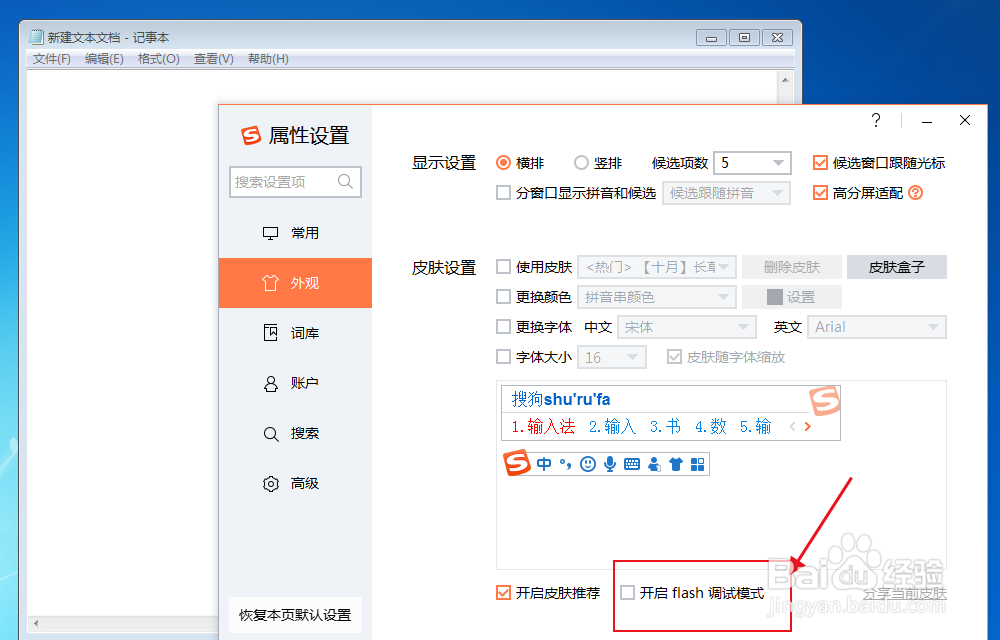Open 格式(O) menu in Notepad
Viewport: 1000px width, 640px height.
[159, 59]
